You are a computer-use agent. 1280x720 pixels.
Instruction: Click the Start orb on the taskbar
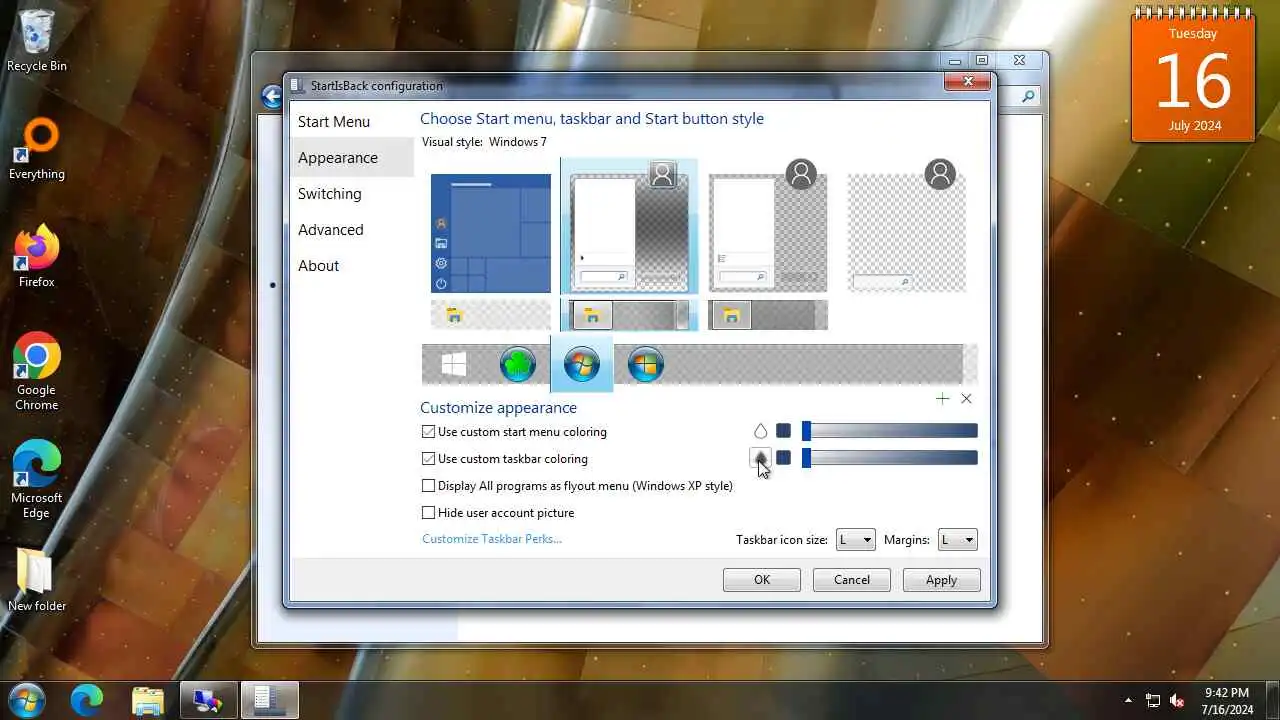click(26, 700)
